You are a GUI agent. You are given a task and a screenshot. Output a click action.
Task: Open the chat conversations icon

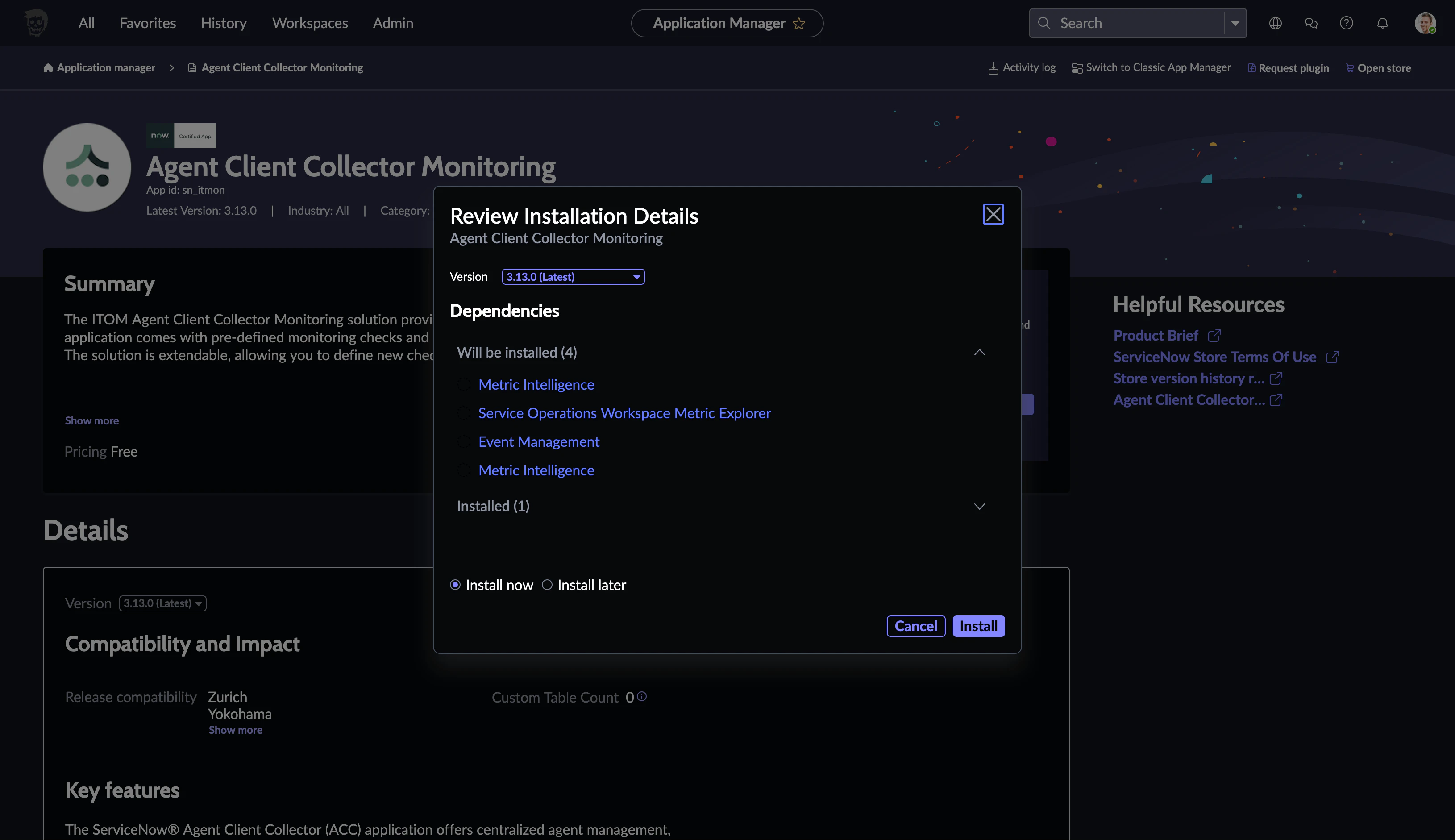pos(1311,23)
